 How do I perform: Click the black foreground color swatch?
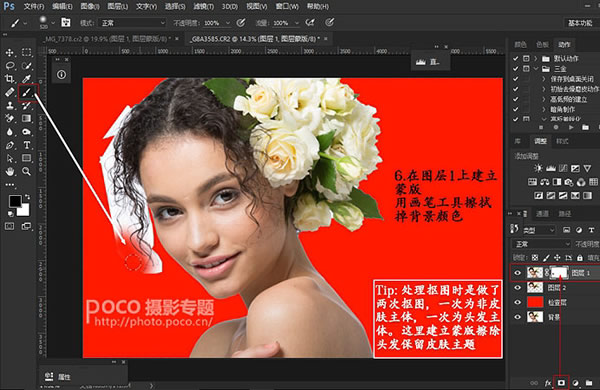[15, 201]
